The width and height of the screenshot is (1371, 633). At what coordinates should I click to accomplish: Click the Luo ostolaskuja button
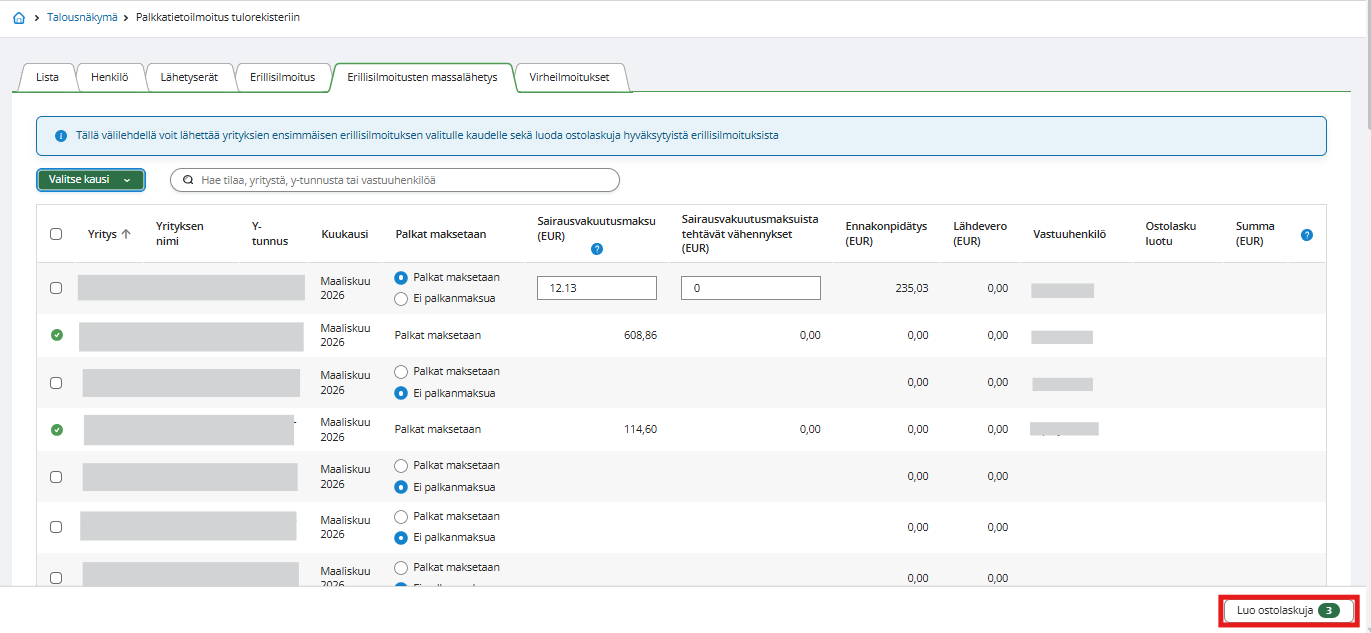coord(1287,610)
